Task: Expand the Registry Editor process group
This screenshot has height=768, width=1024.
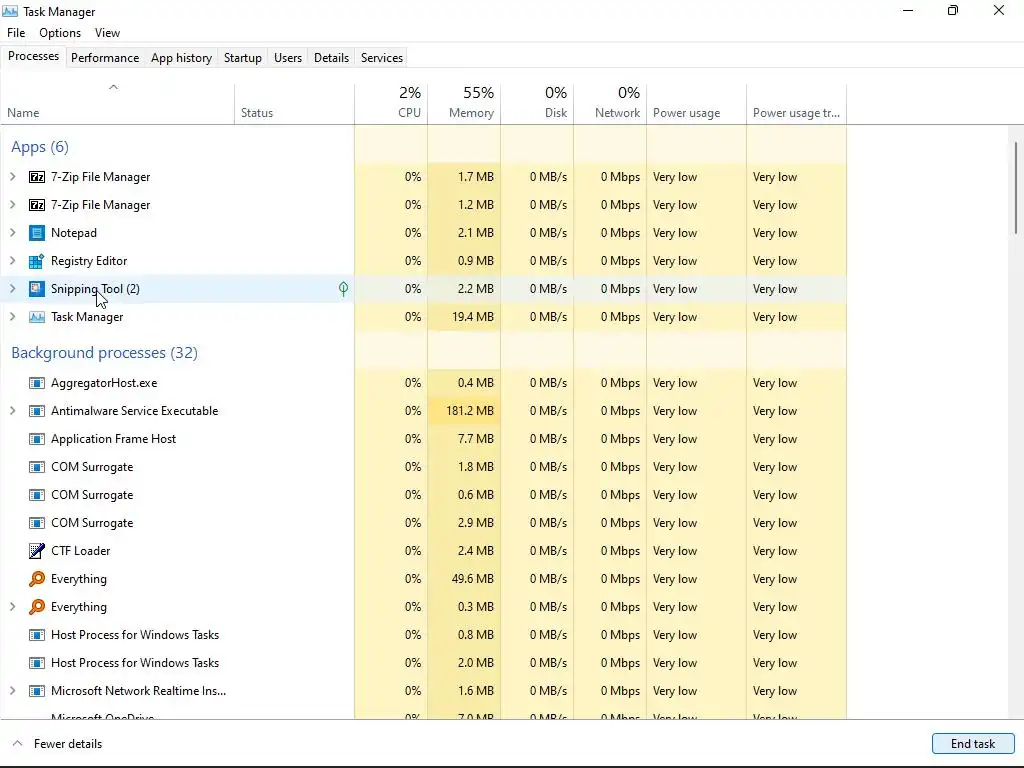Action: (x=12, y=261)
